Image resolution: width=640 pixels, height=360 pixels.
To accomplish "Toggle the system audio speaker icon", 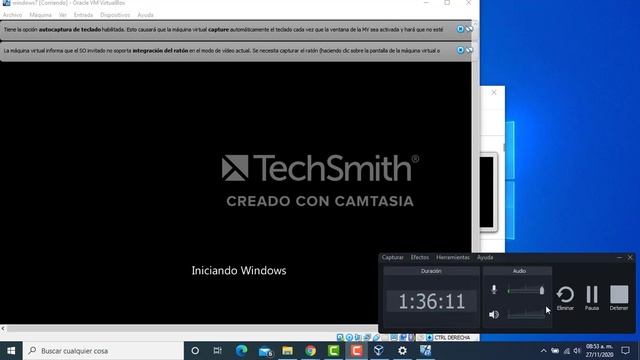I will click(494, 314).
